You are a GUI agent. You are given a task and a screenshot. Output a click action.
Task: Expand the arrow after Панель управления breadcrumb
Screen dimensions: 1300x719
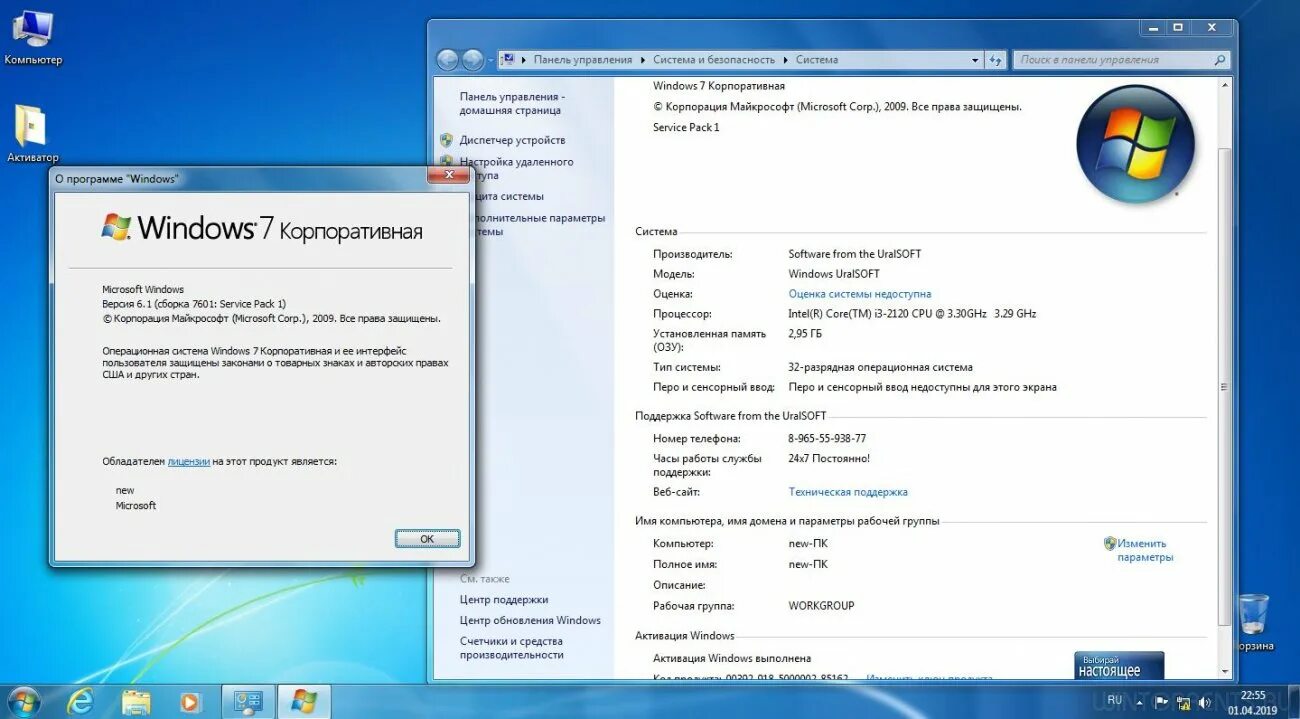click(643, 60)
